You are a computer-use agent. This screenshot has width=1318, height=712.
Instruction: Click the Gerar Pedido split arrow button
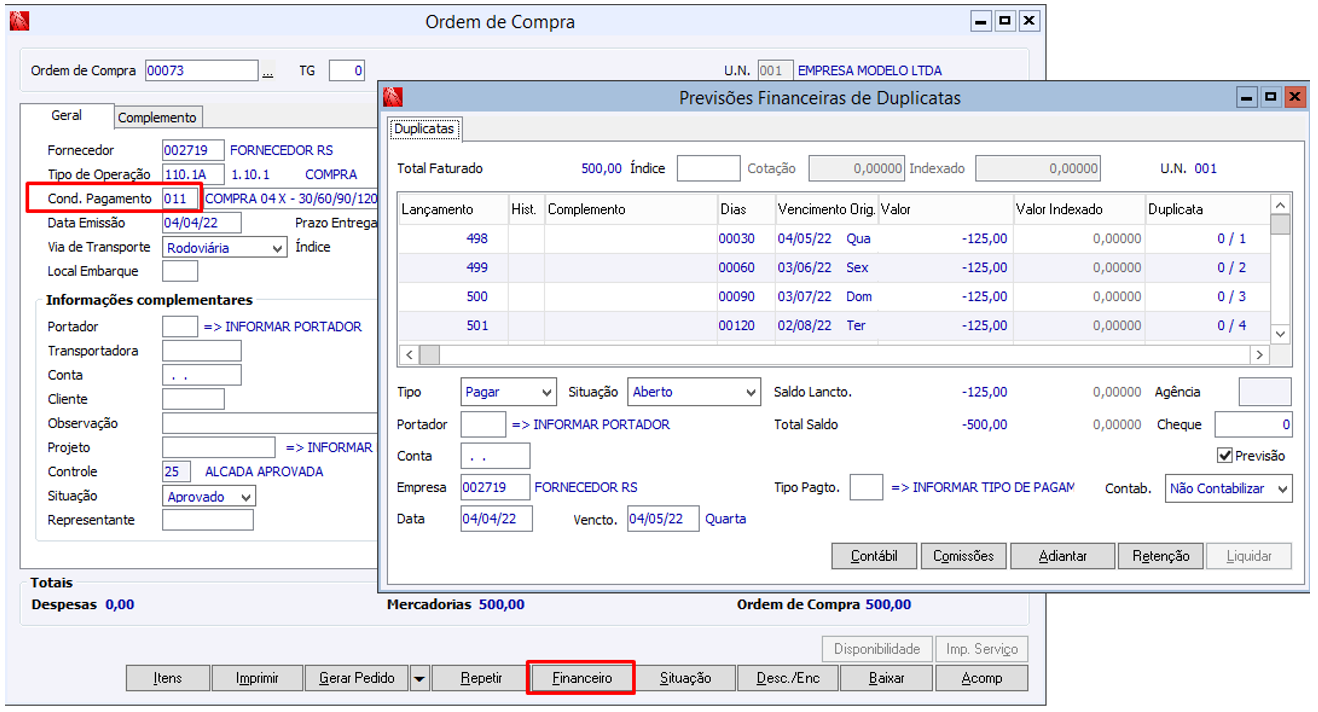pos(419,678)
